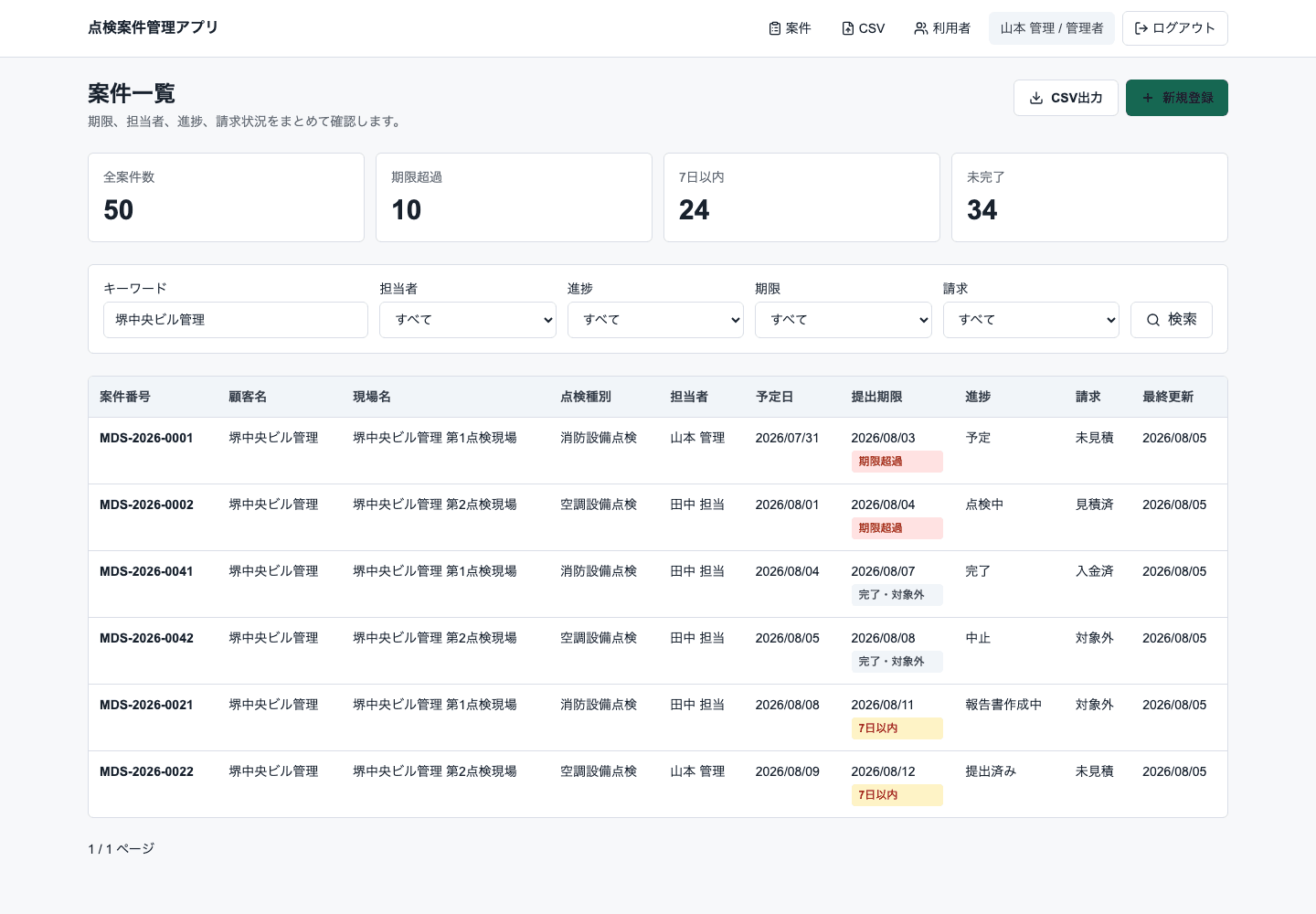Click the 2026/08/12 due date
This screenshot has width=1316, height=914.
(883, 771)
